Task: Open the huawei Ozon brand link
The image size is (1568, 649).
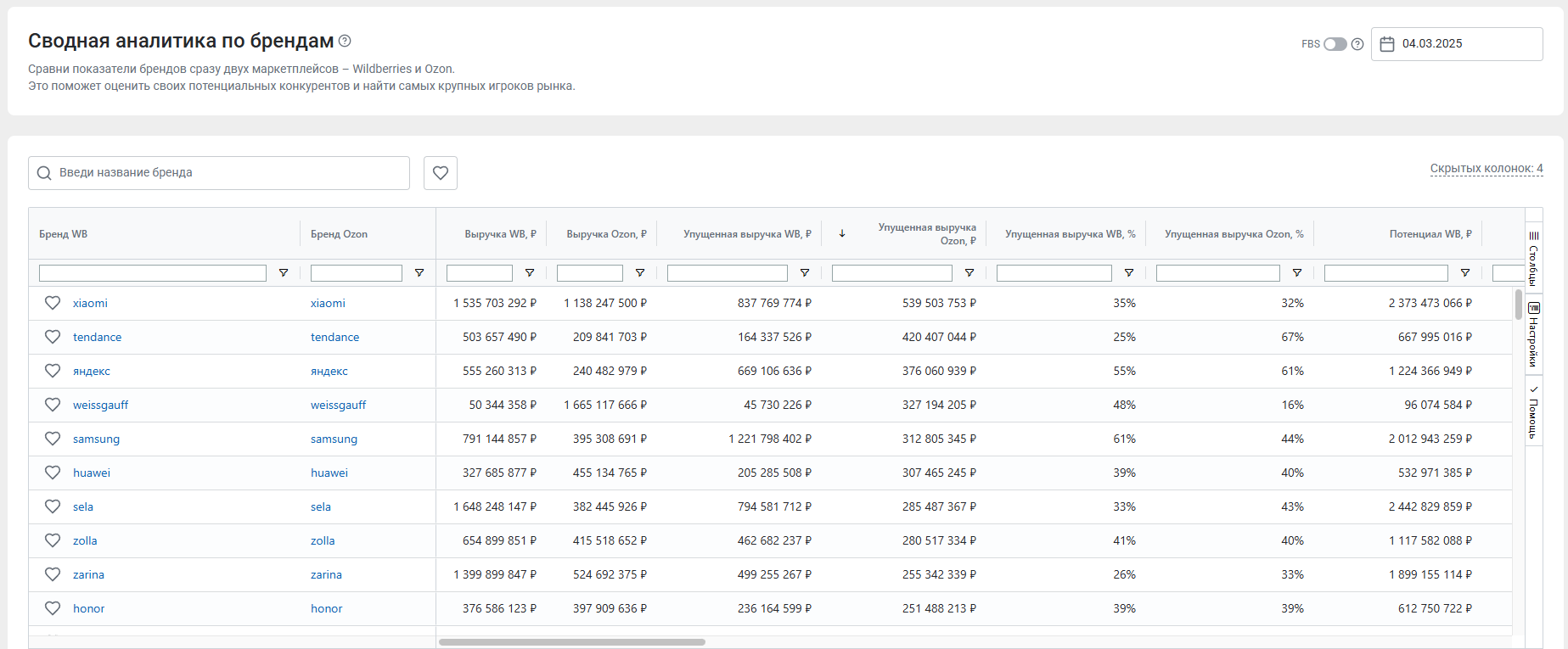Action: coord(329,473)
